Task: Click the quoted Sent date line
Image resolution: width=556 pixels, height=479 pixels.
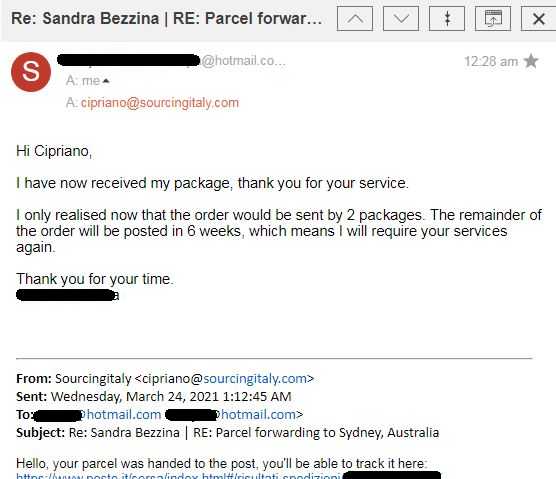Action: tap(154, 396)
